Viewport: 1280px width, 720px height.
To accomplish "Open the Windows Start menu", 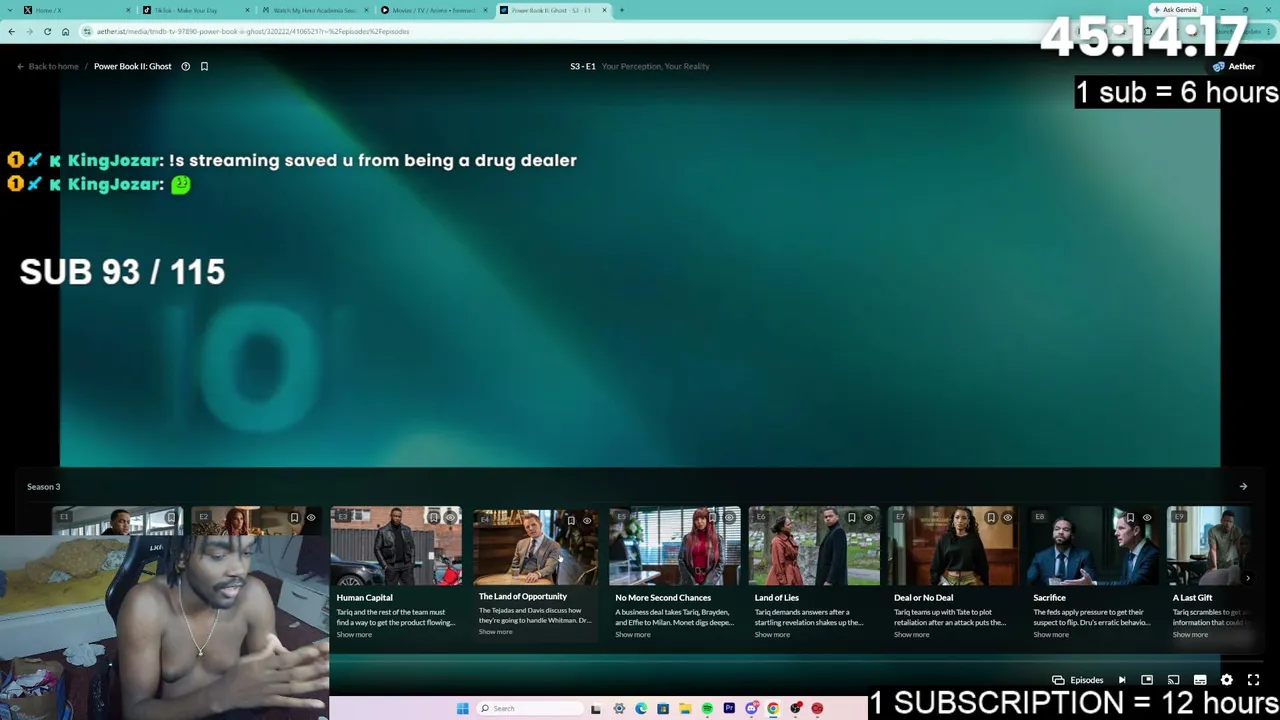I will (462, 709).
